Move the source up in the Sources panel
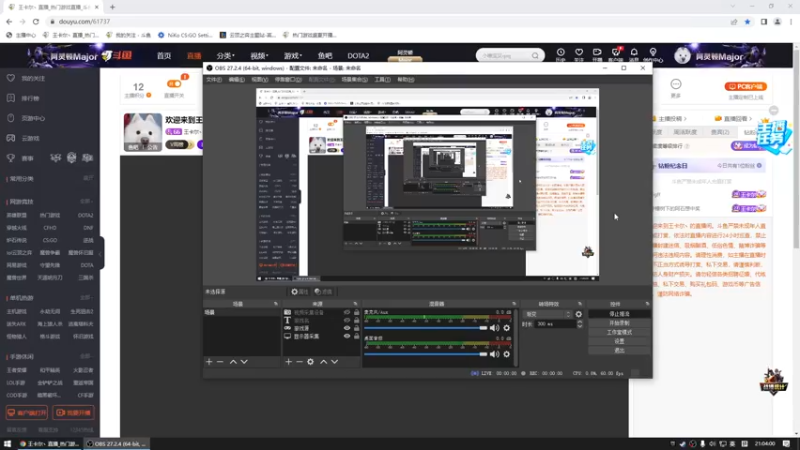 coord(323,362)
